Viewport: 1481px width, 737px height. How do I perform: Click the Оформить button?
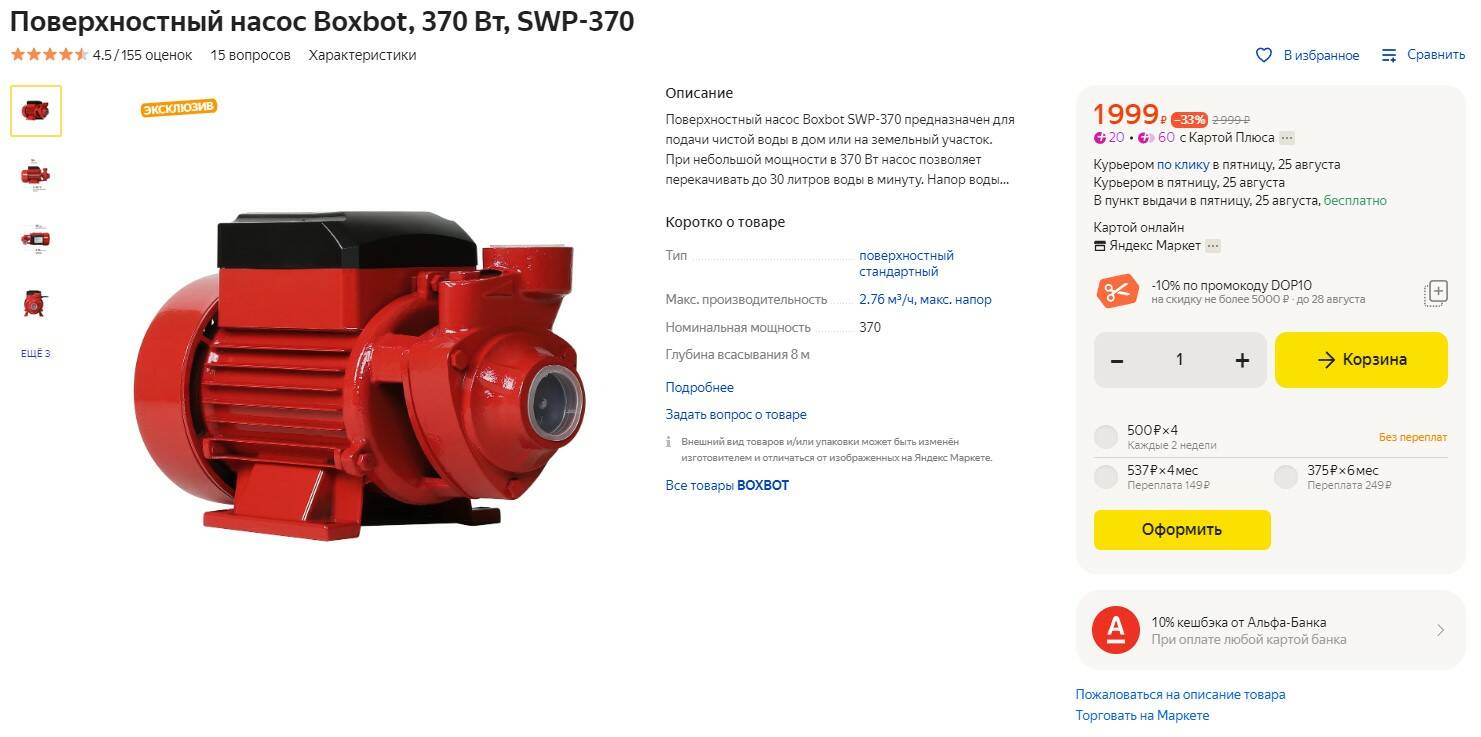click(1182, 530)
